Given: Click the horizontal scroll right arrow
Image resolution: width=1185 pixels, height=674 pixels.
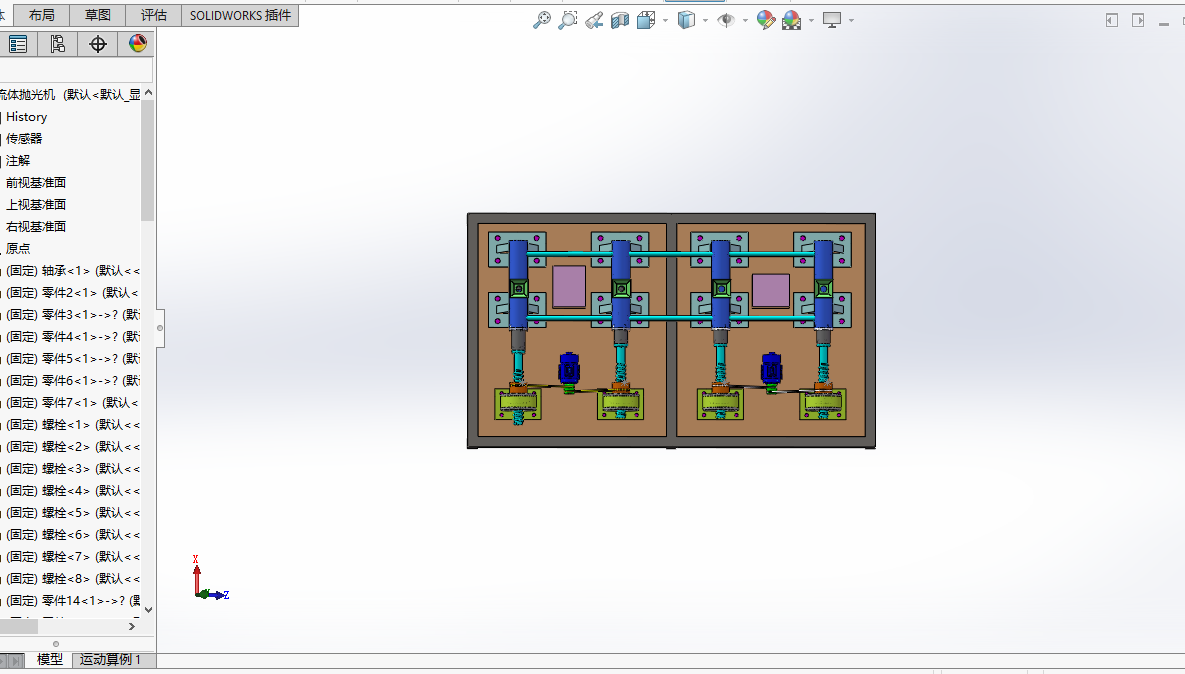Looking at the screenshot, I should [131, 626].
